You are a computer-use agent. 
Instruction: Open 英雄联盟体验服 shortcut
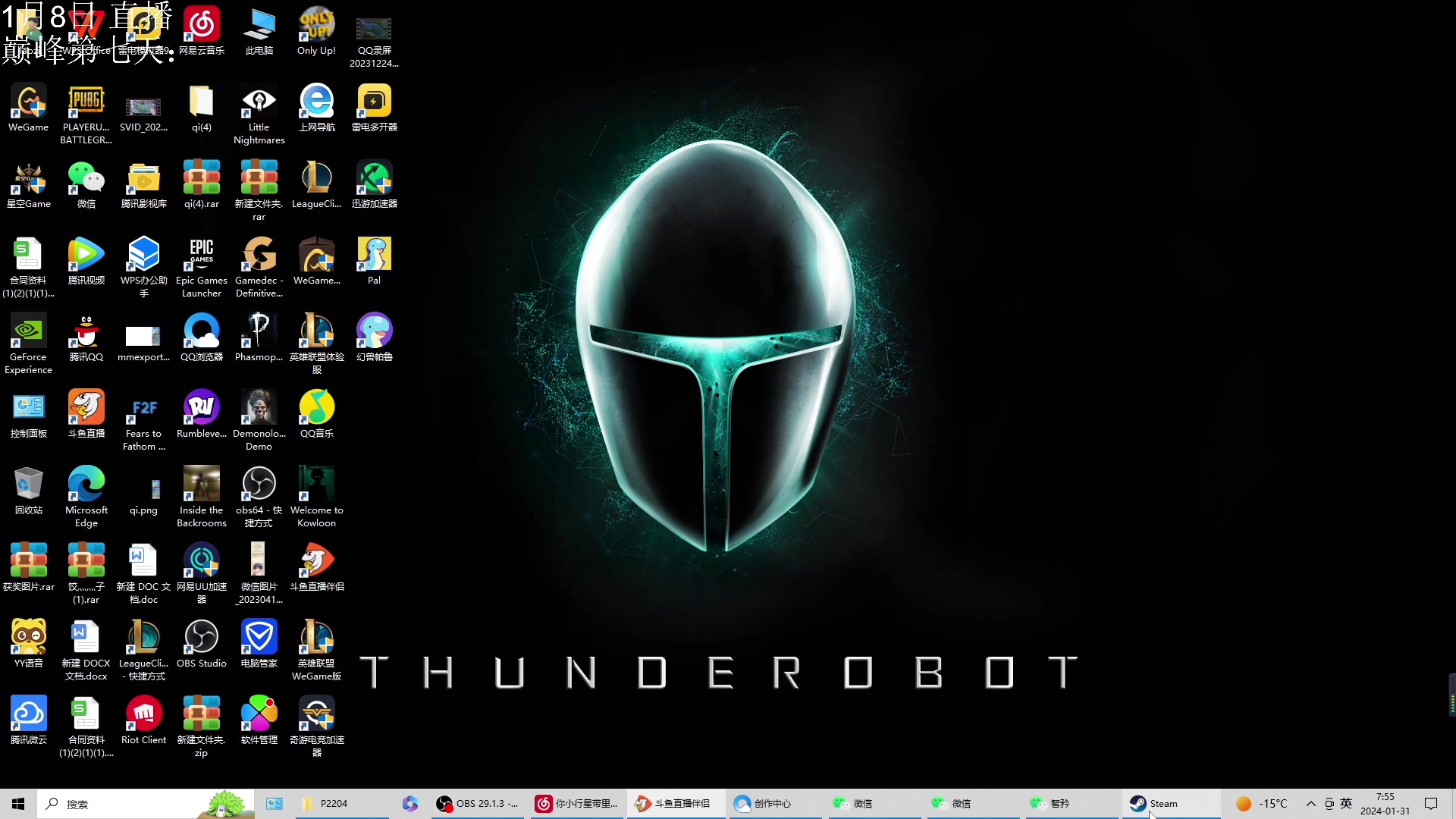[316, 344]
